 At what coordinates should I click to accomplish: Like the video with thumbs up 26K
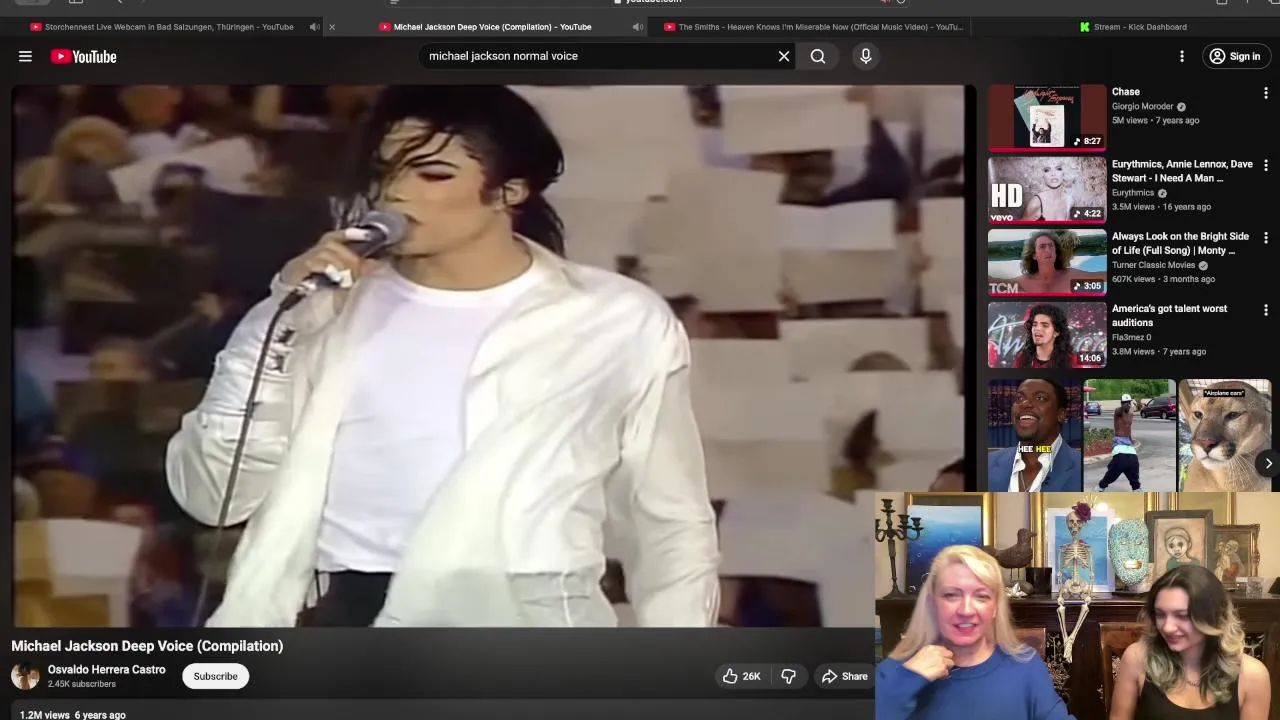pos(742,677)
